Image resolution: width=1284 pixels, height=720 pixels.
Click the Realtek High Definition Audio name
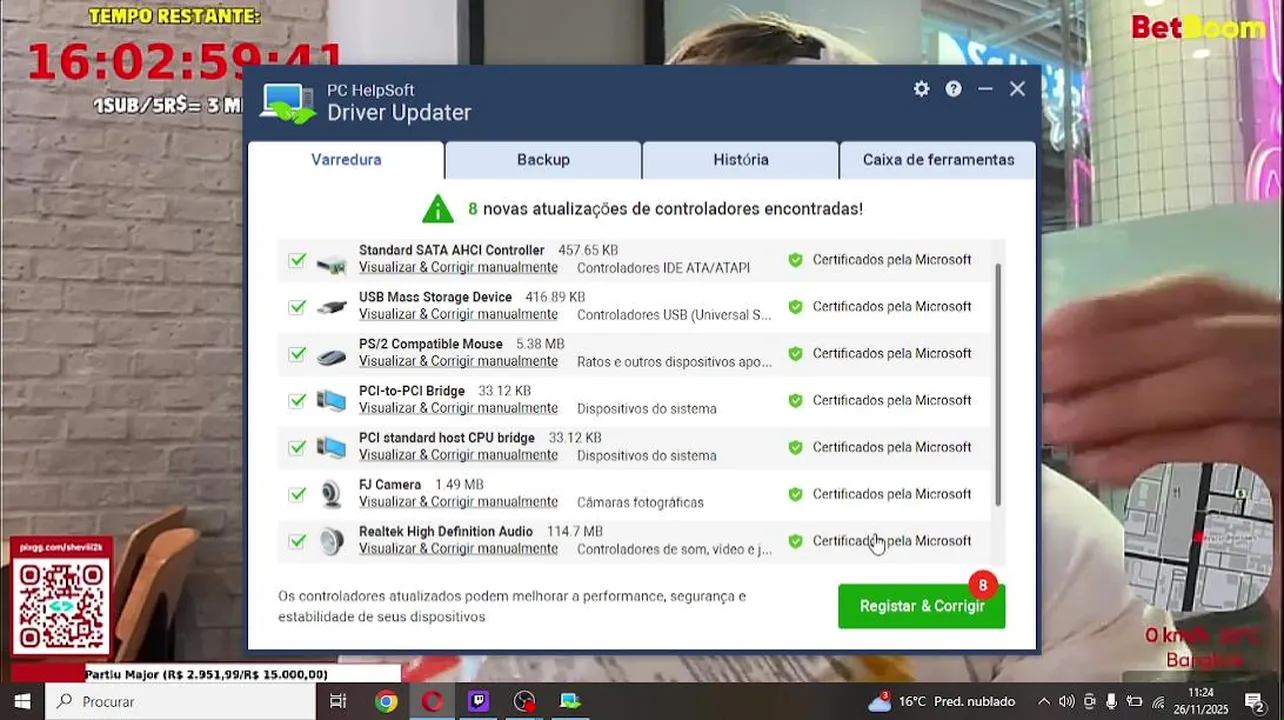click(446, 532)
